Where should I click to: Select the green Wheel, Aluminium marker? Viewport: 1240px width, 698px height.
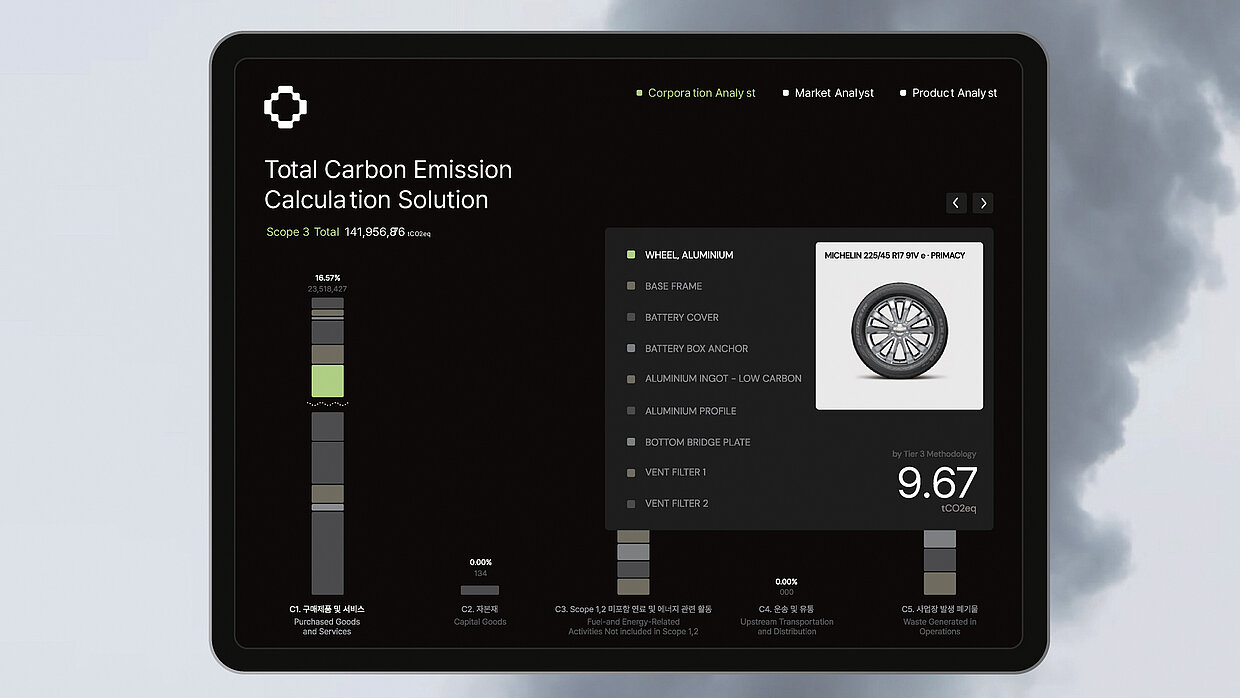631,255
